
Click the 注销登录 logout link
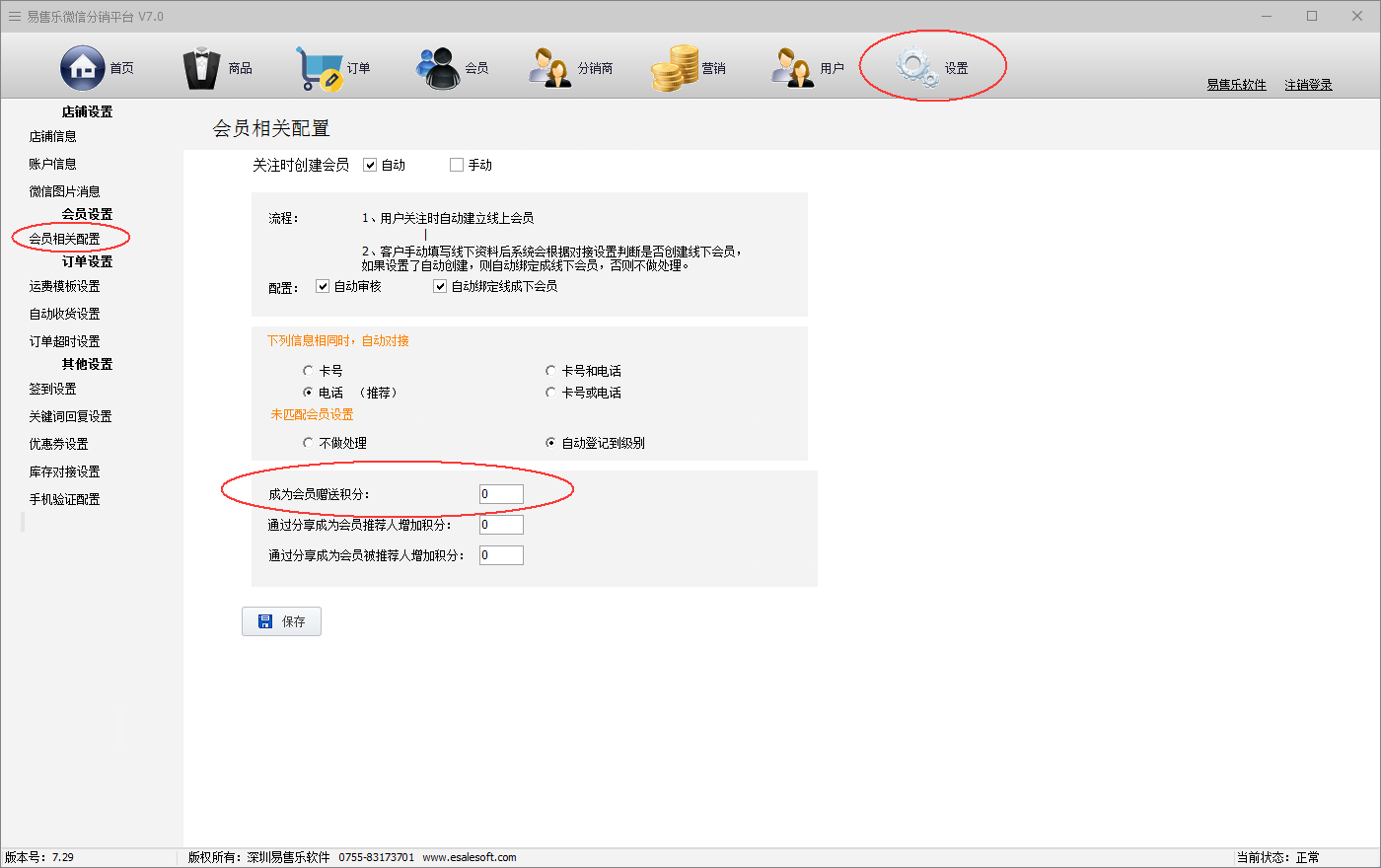[1308, 85]
